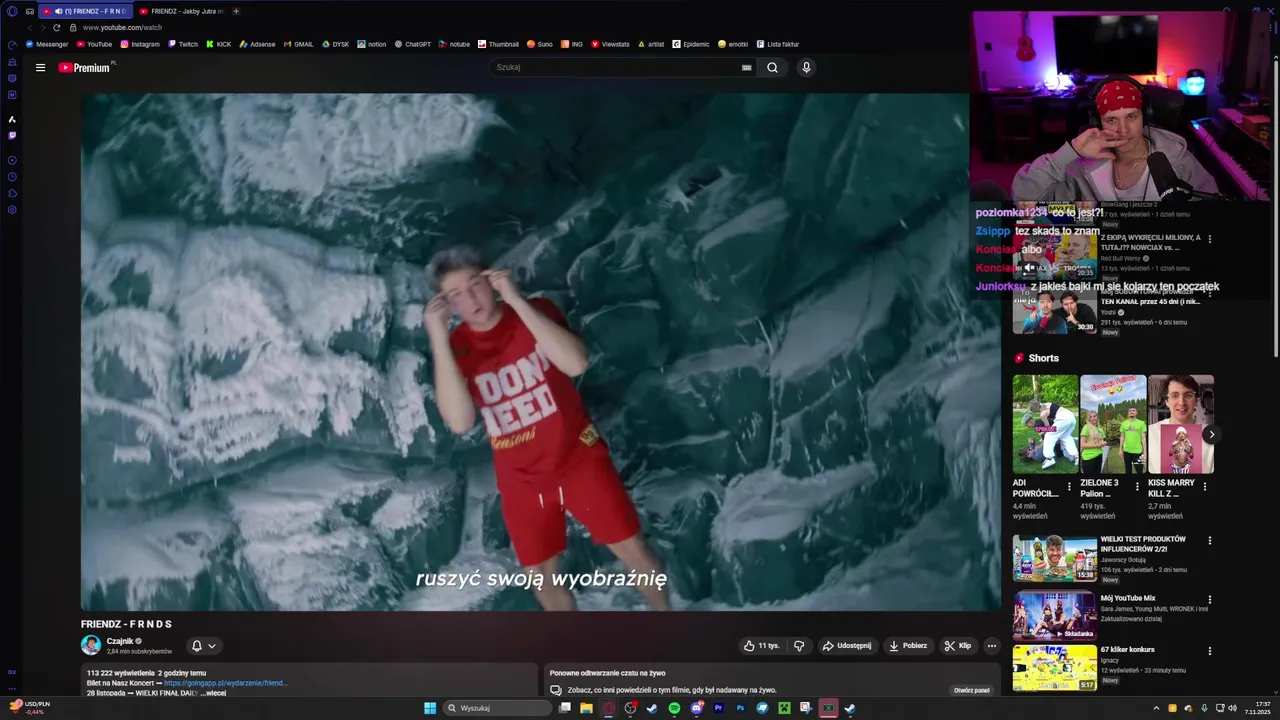
Task: Open Spotify from the taskbar
Action: [x=674, y=708]
